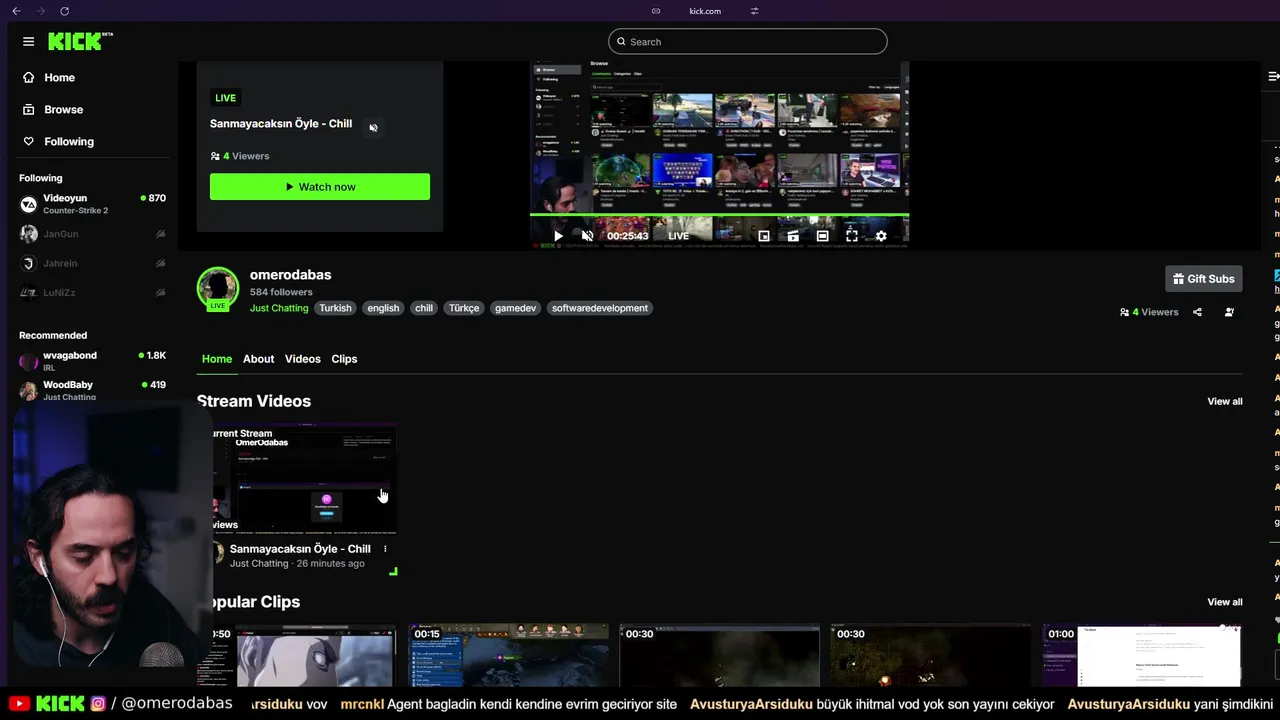Image resolution: width=1280 pixels, height=720 pixels.
Task: Click the 584 followers text
Action: click(281, 292)
